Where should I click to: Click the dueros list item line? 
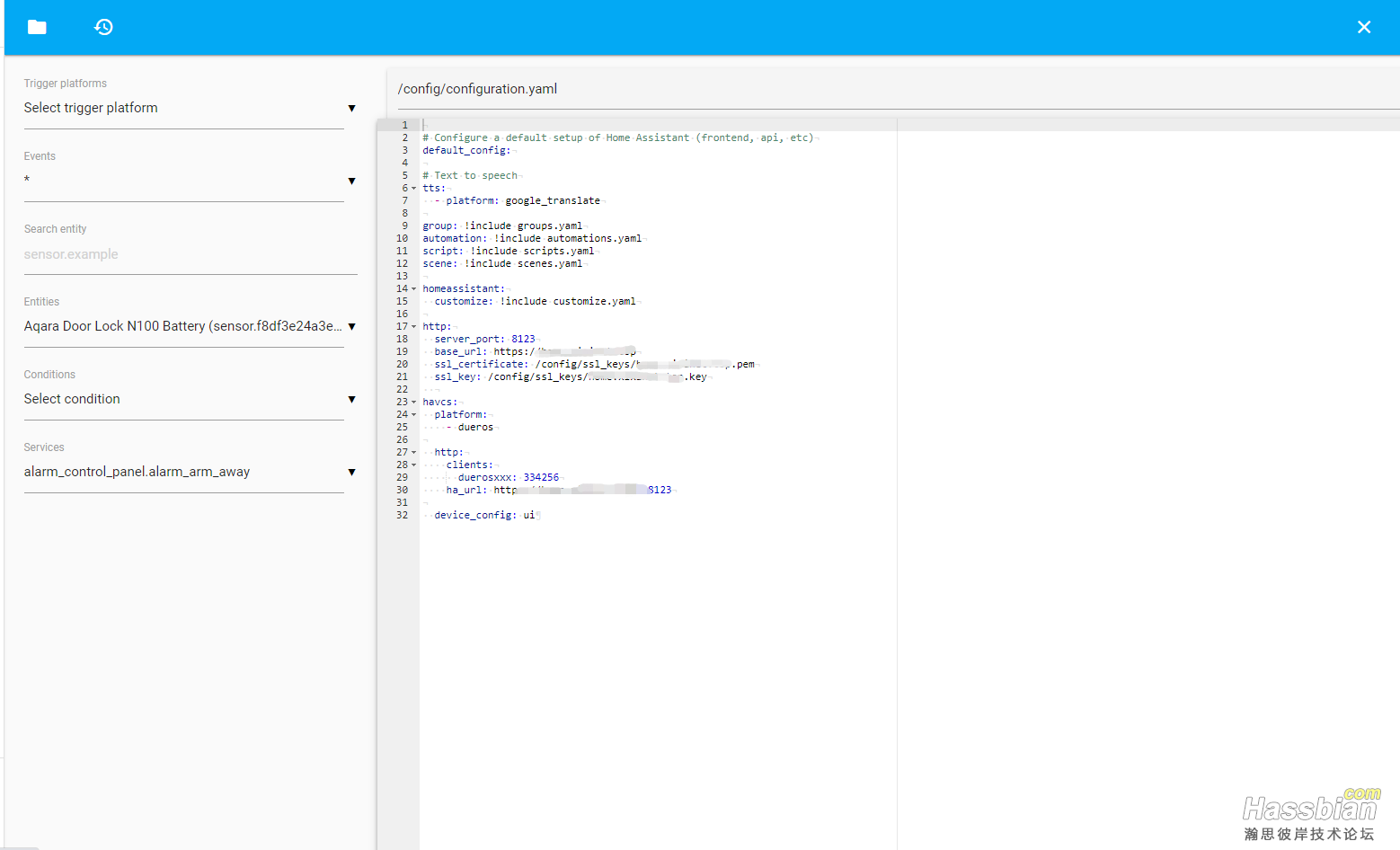click(x=470, y=428)
